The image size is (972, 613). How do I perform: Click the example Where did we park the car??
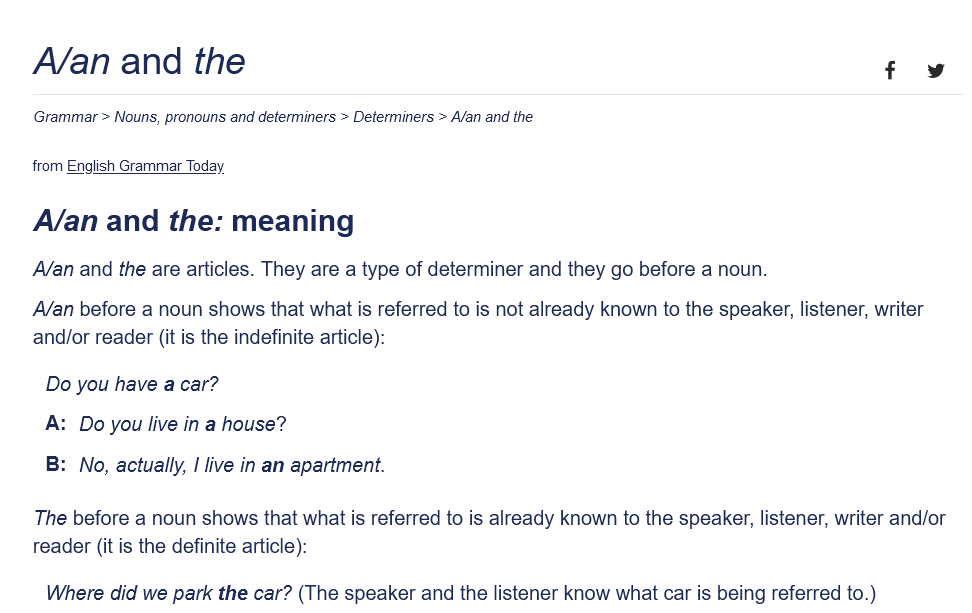[169, 593]
